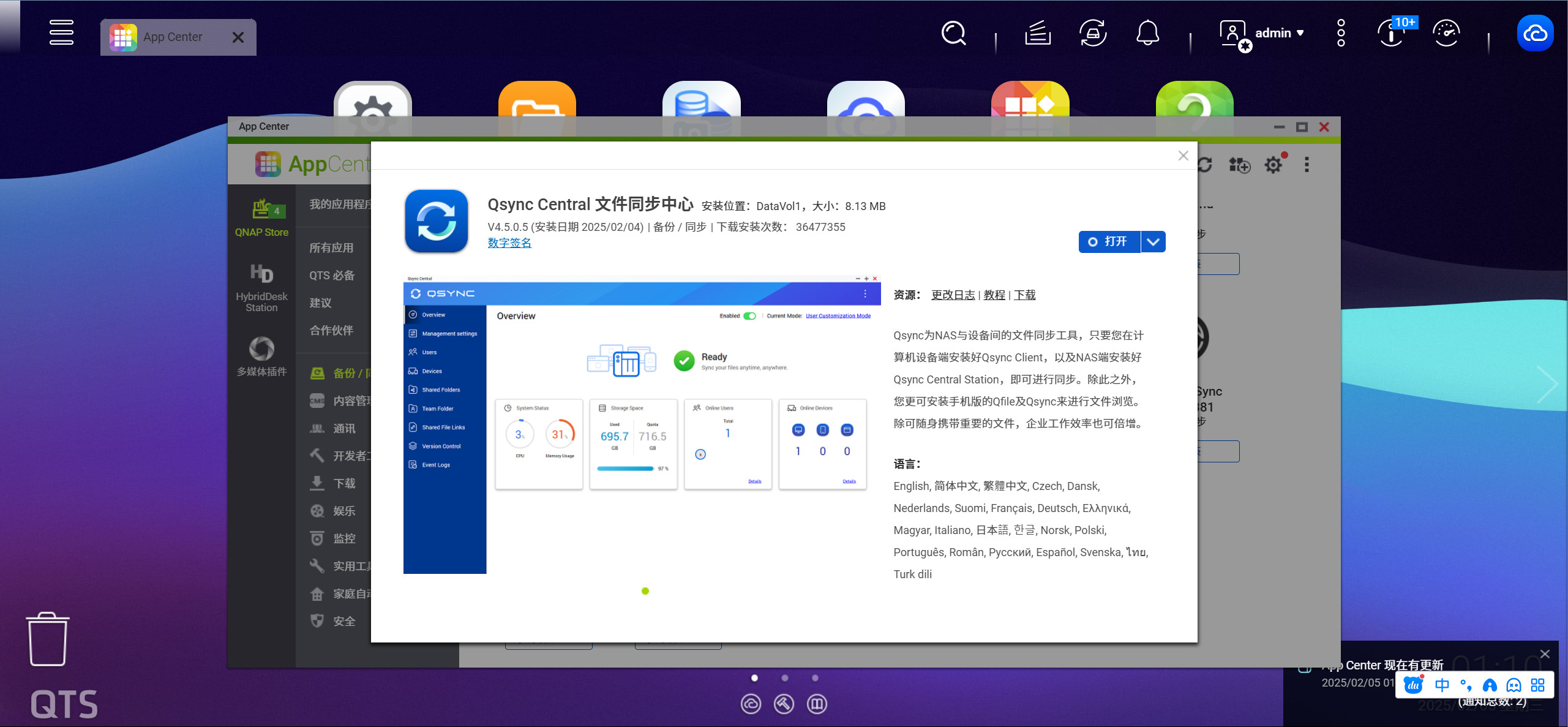1568x727 pixels.
Task: Expand the dropdown arrow next to 打开
Action: [1153, 242]
